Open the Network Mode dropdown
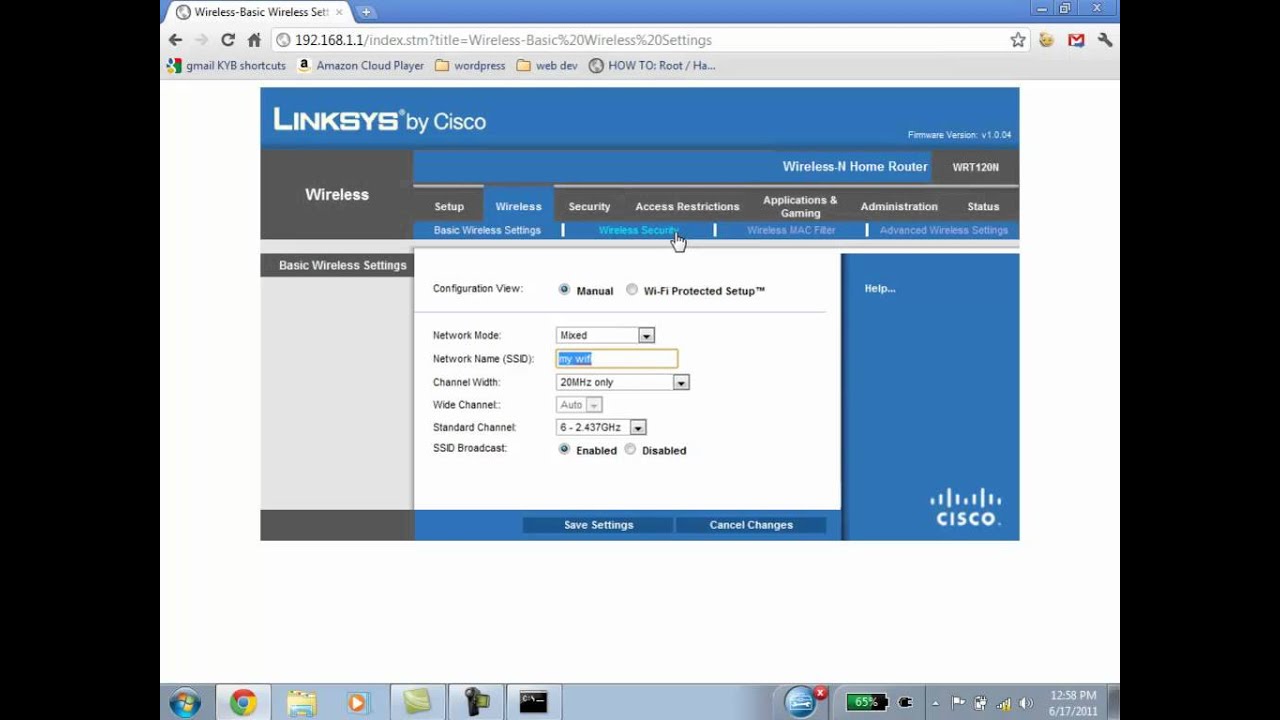The image size is (1280, 720). (605, 335)
